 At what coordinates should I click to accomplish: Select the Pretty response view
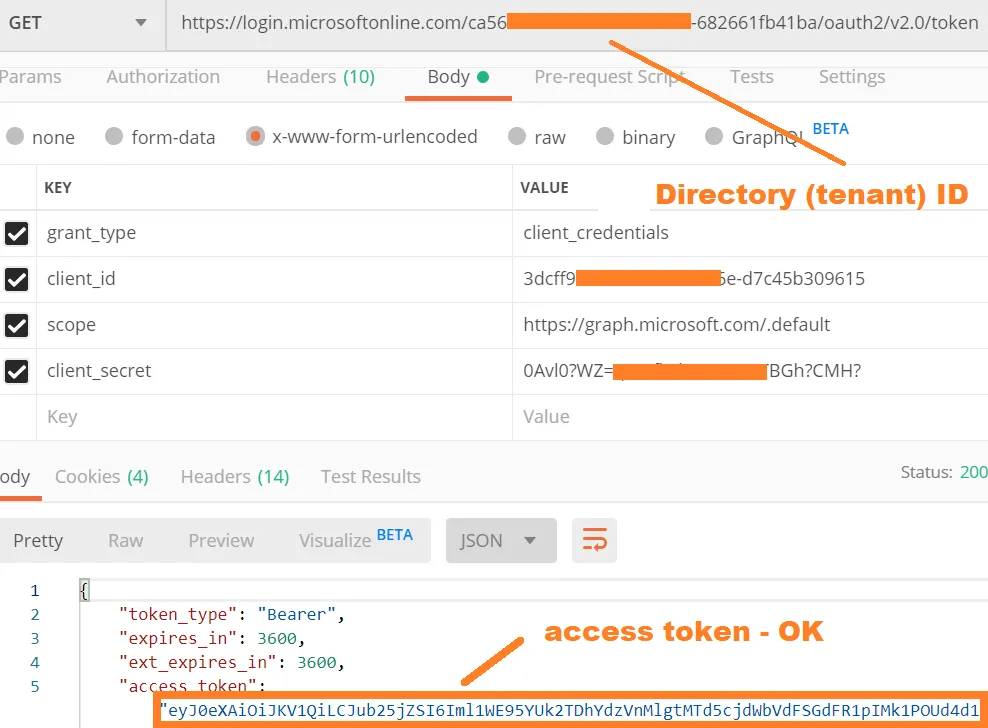click(38, 541)
